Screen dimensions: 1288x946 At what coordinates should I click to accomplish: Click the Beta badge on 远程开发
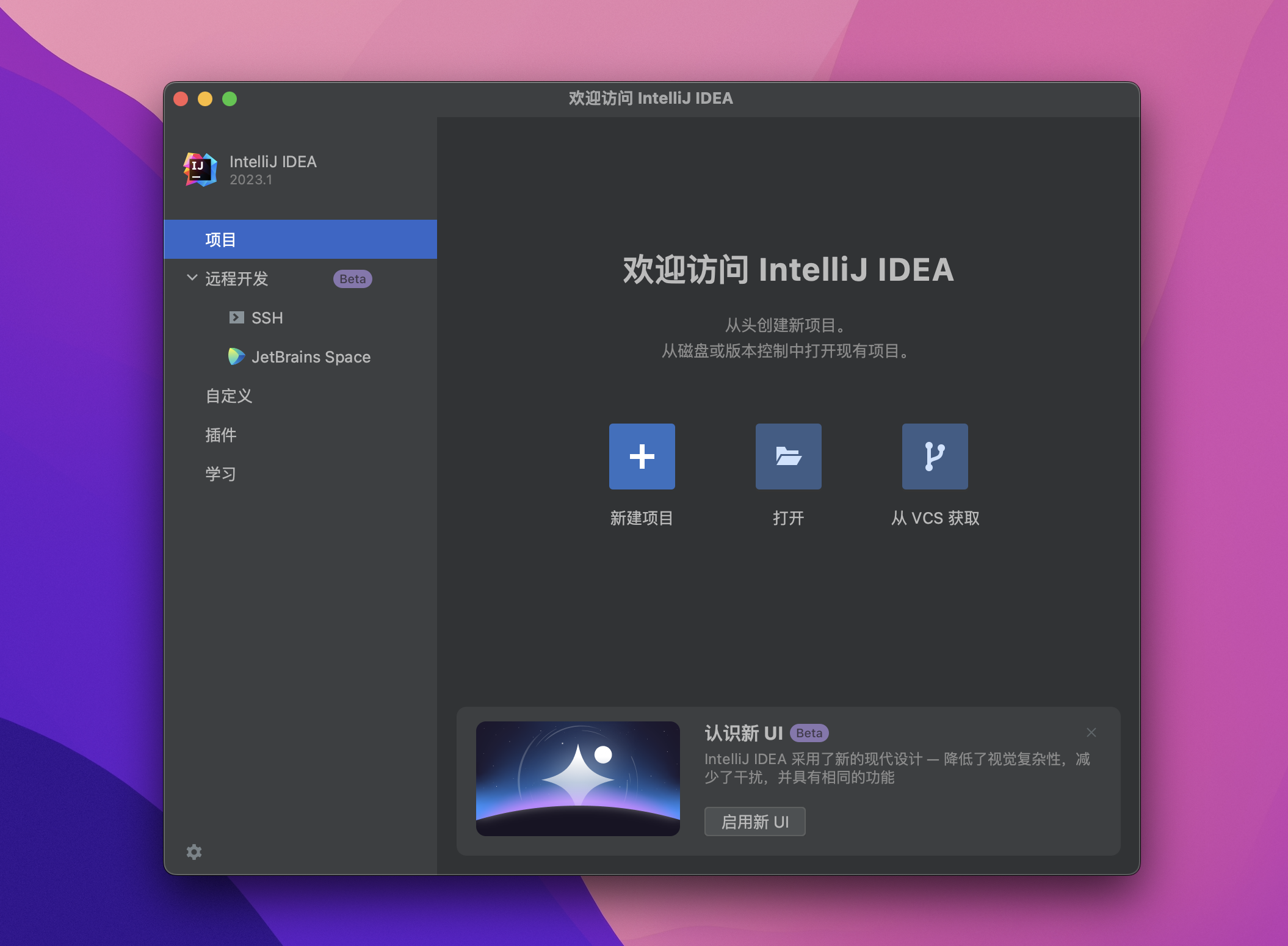pos(351,279)
